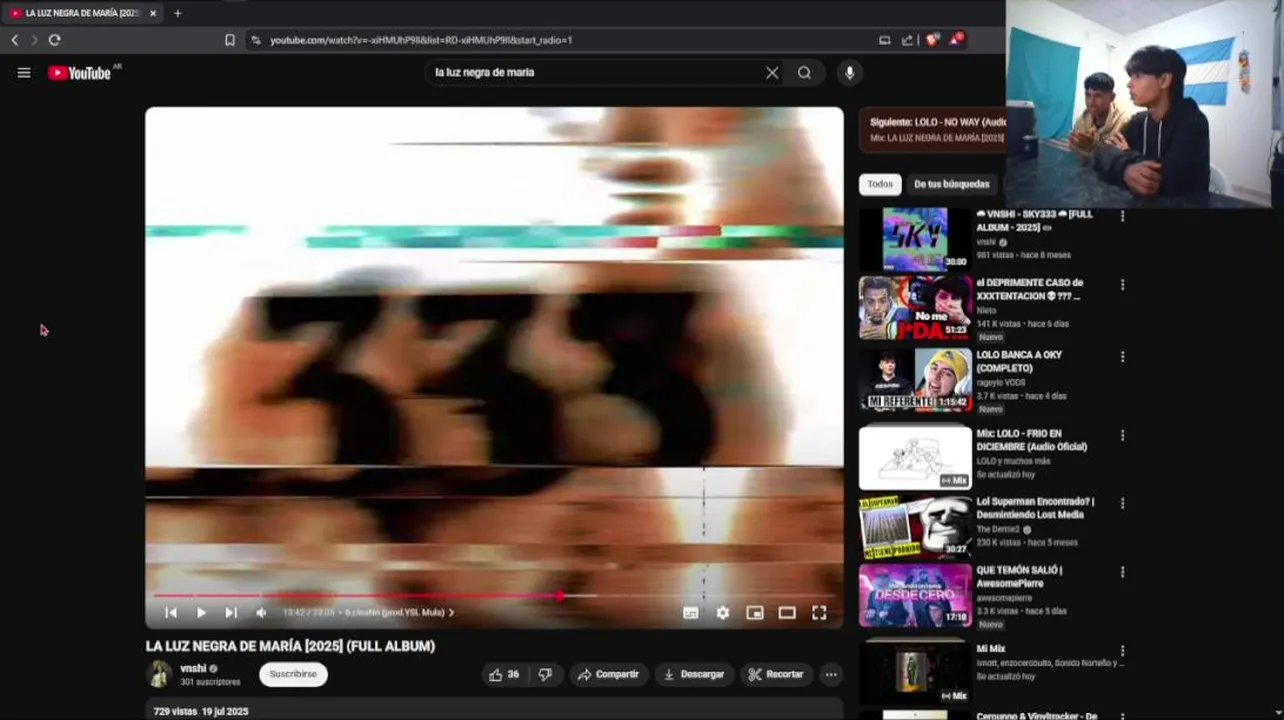The image size is (1284, 720).
Task: Select the 'Todos' filter chip
Action: point(880,184)
